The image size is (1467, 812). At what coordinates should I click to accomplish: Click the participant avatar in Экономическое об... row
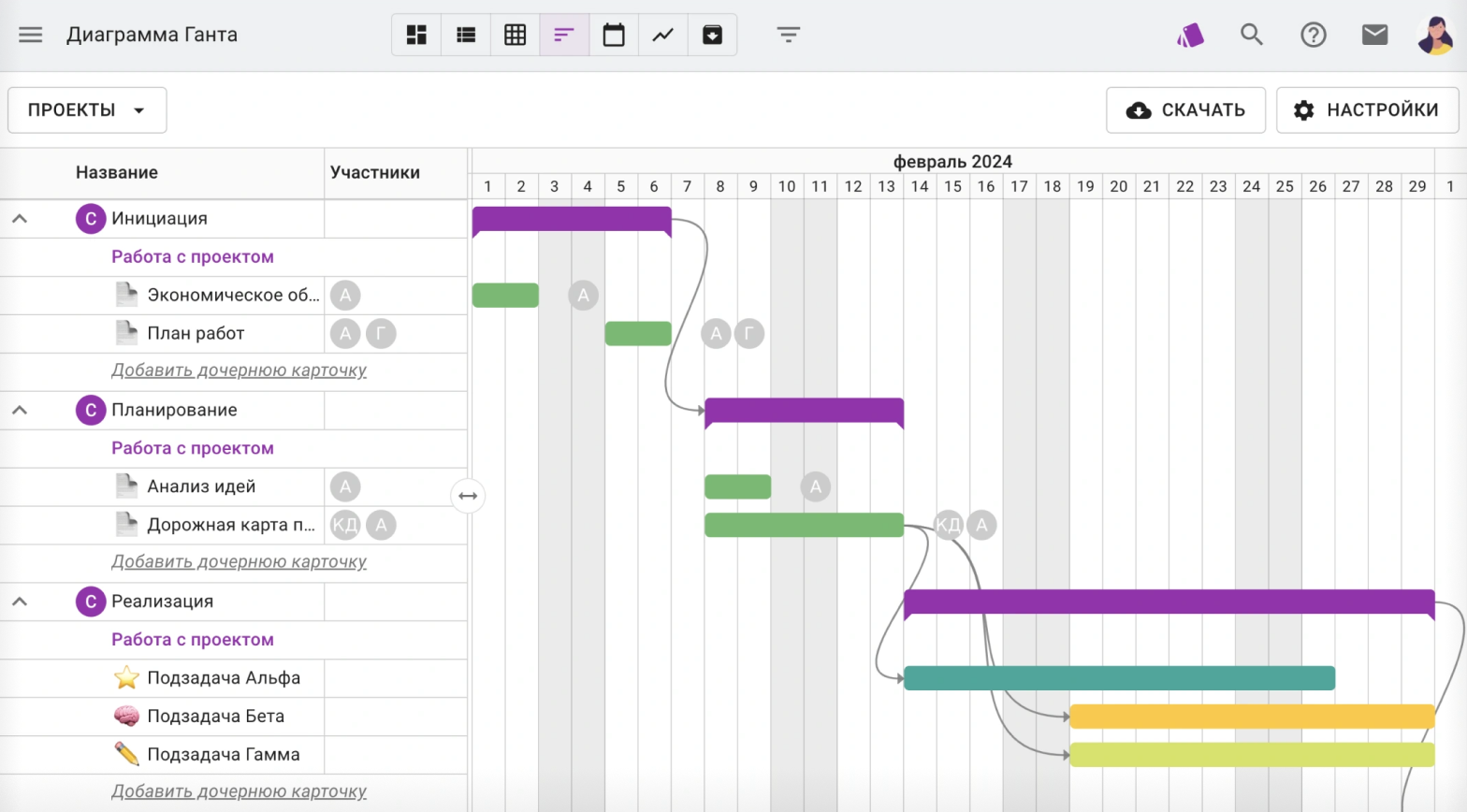coord(345,296)
